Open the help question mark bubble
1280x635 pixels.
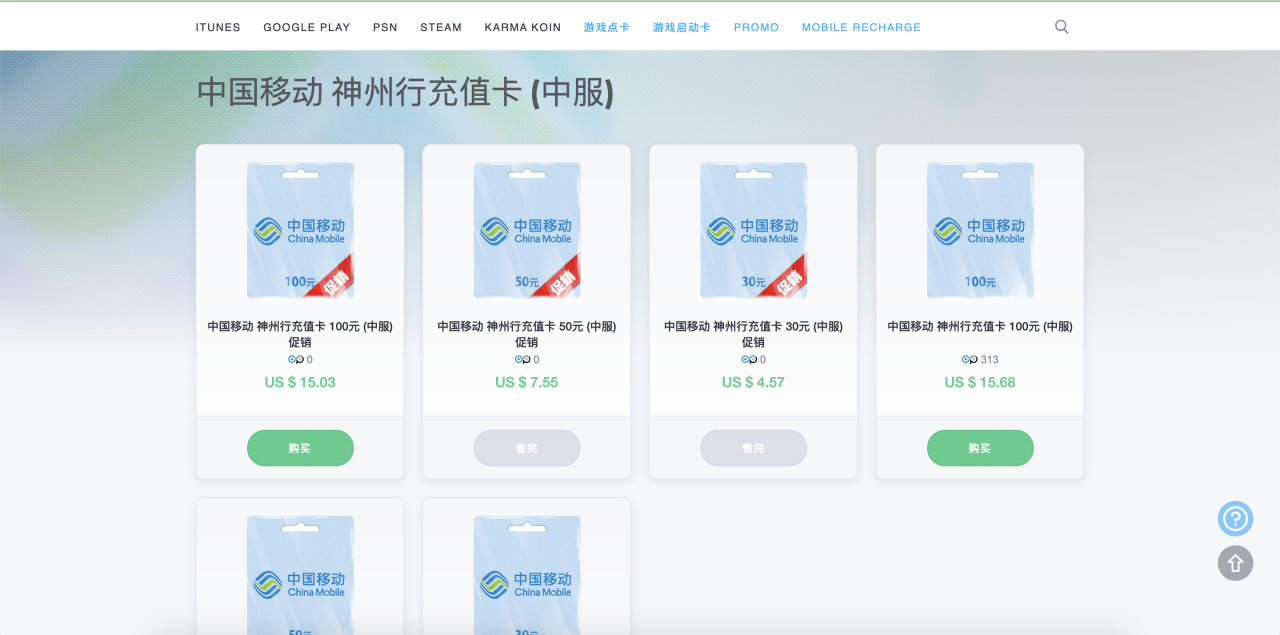(1235, 519)
